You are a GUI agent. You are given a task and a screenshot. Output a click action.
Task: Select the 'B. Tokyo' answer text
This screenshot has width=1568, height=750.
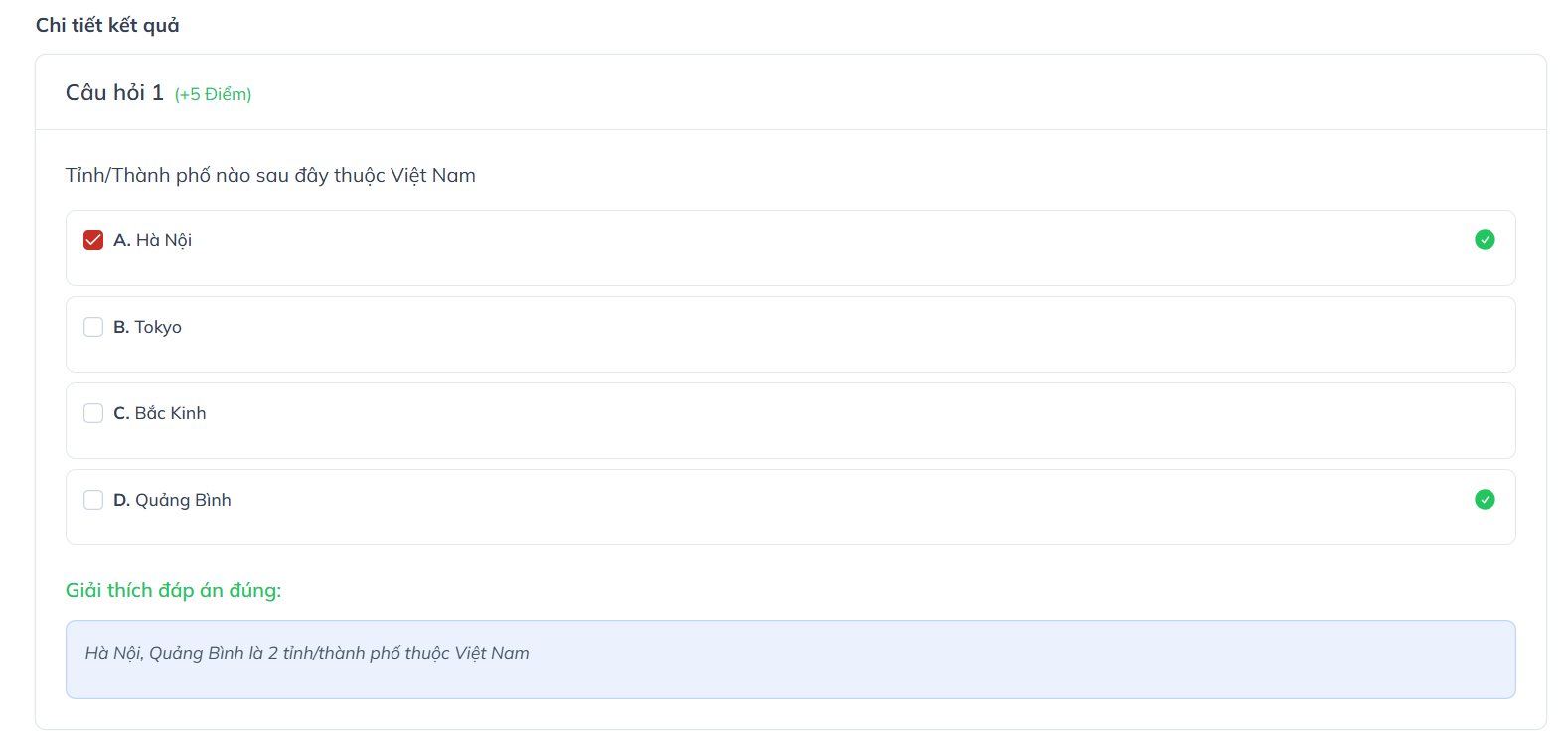[x=148, y=327]
